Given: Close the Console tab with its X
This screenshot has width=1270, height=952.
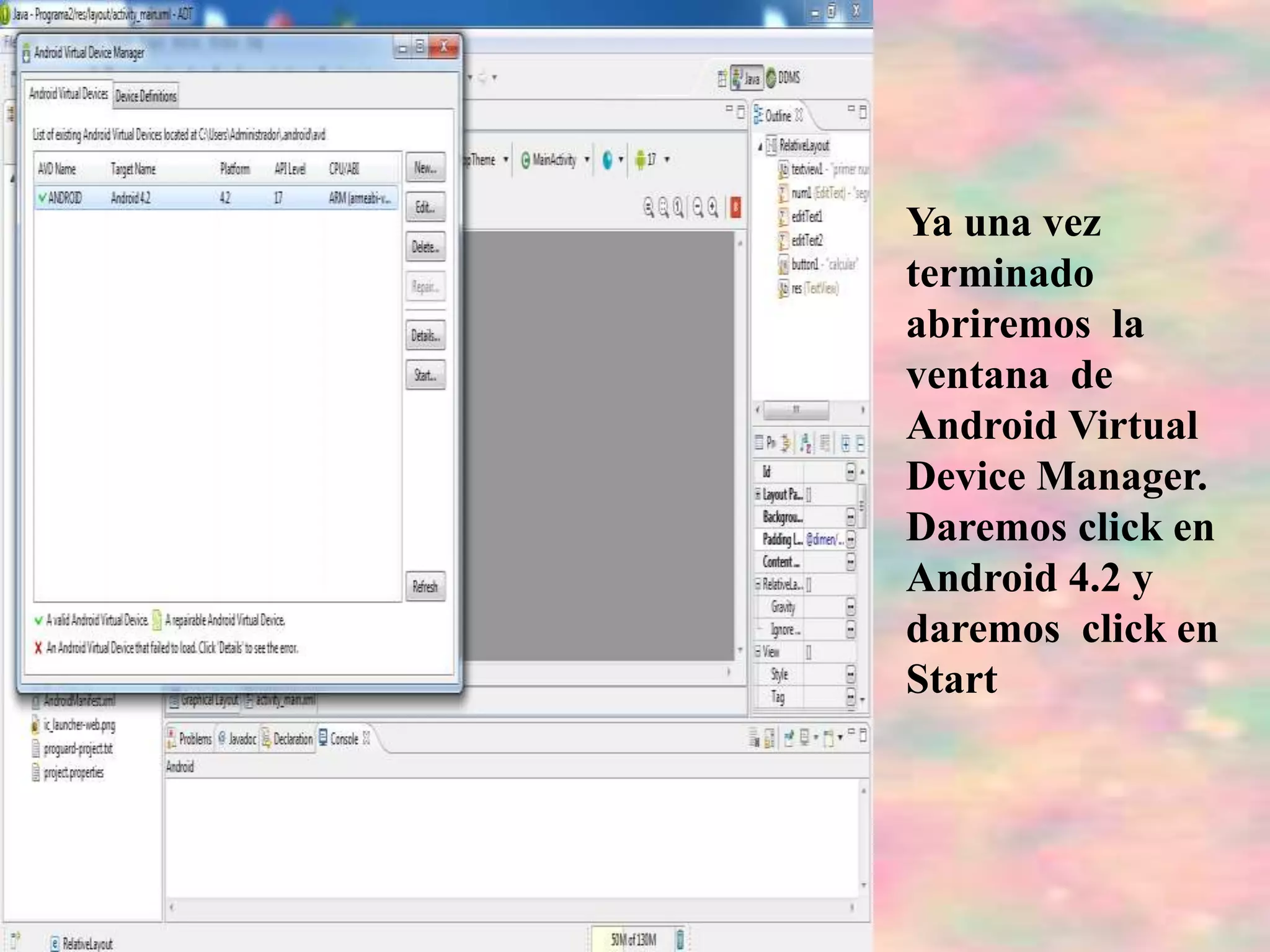Looking at the screenshot, I should [366, 738].
